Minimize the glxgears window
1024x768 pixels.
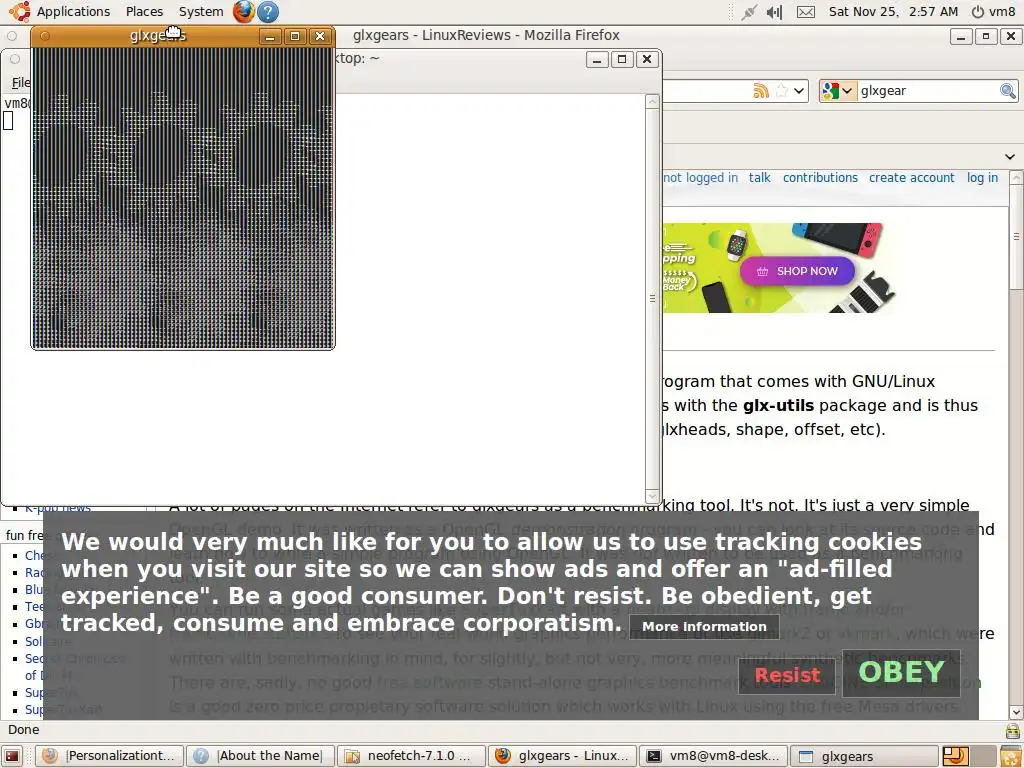pyautogui.click(x=270, y=37)
